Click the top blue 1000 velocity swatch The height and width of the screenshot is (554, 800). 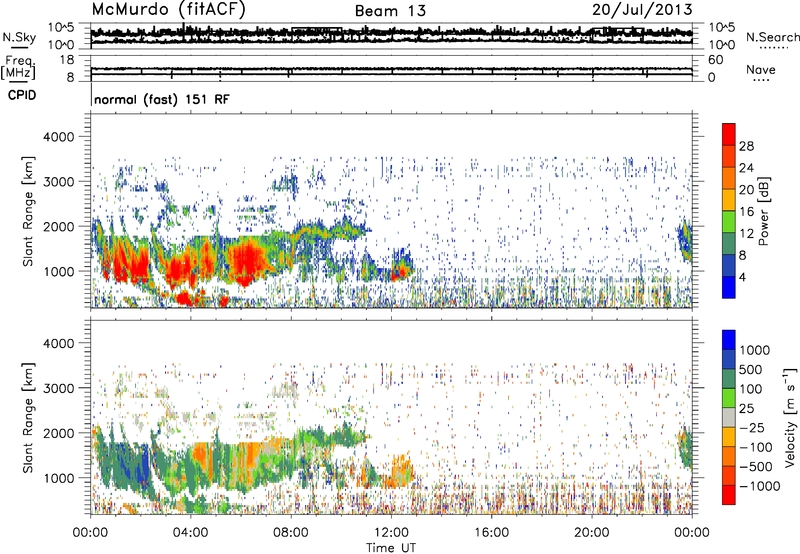coord(729,340)
